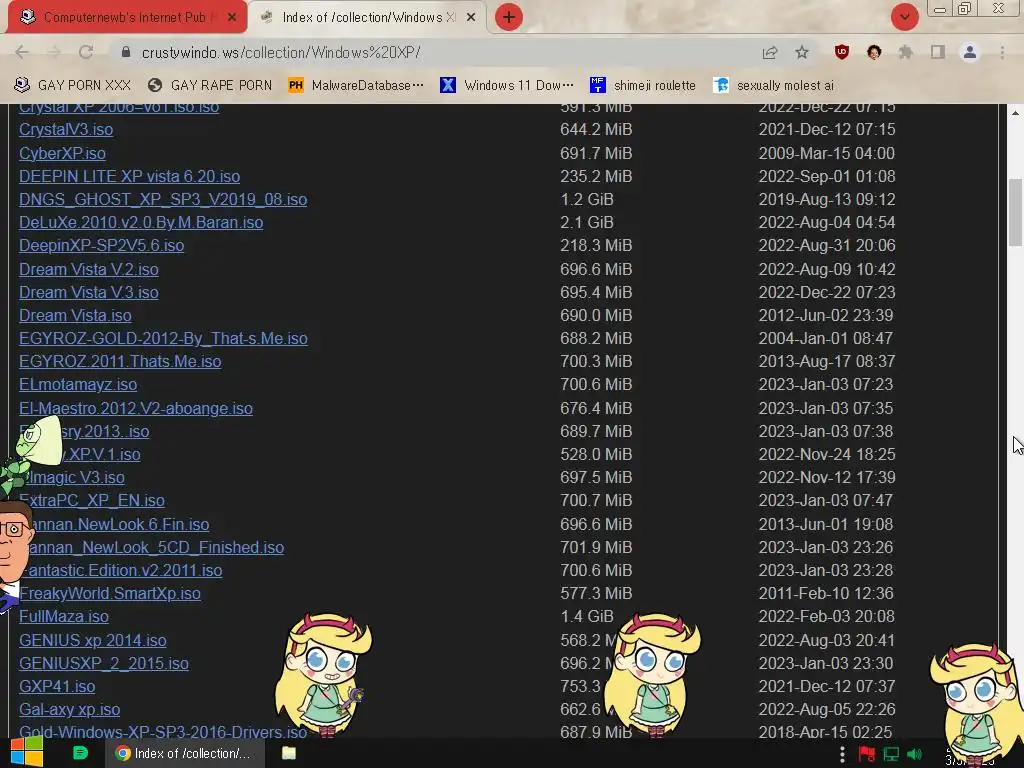Select the 2.1 GiB size value
The width and height of the screenshot is (1024, 768).
tap(587, 222)
